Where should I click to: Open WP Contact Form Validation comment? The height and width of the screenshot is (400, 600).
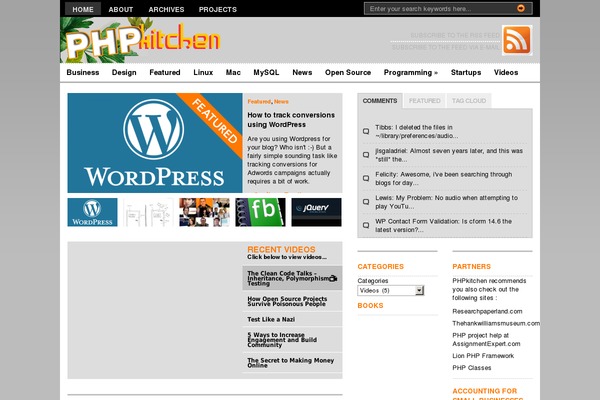(x=443, y=225)
